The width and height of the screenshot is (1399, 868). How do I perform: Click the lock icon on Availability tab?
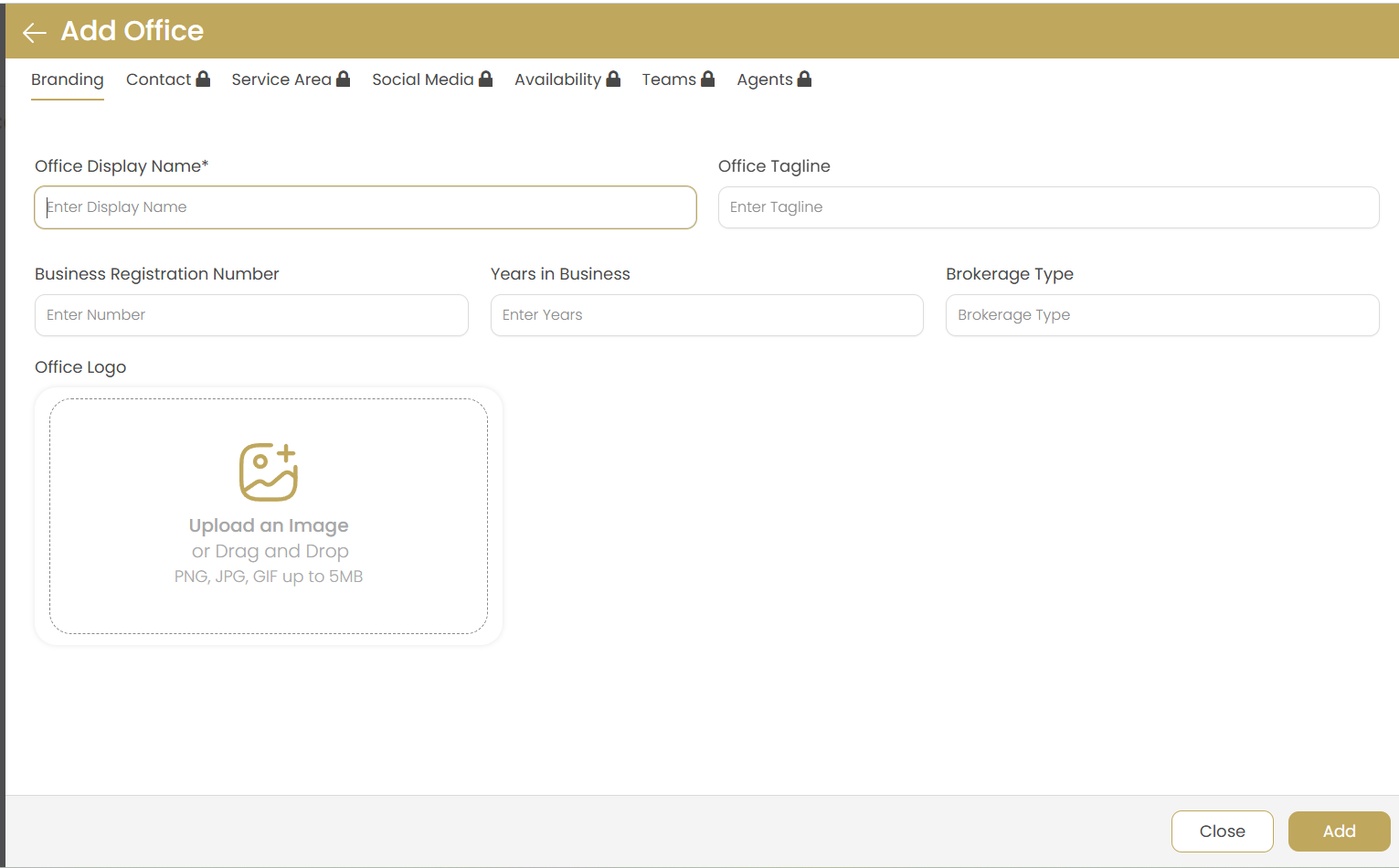pos(612,79)
